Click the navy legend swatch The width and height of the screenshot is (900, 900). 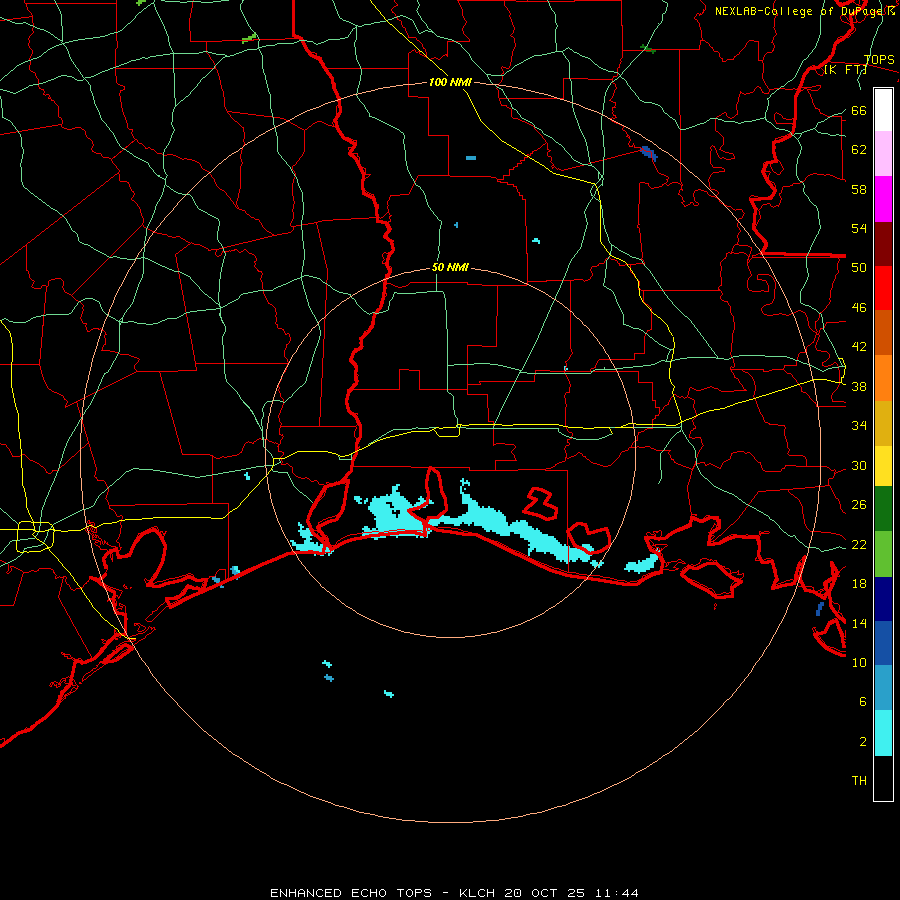click(x=883, y=599)
